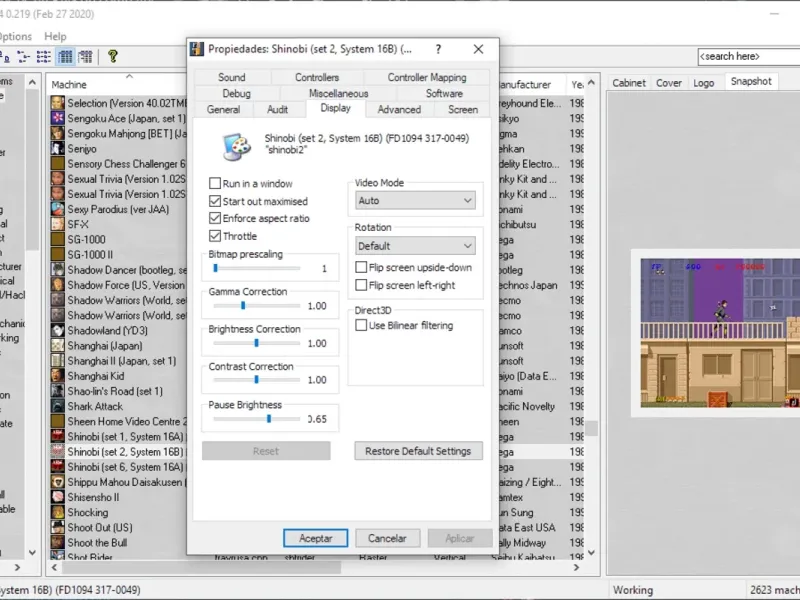Select the details view toolbar icon
Viewport: 800px width, 600px height.
[x=65, y=56]
